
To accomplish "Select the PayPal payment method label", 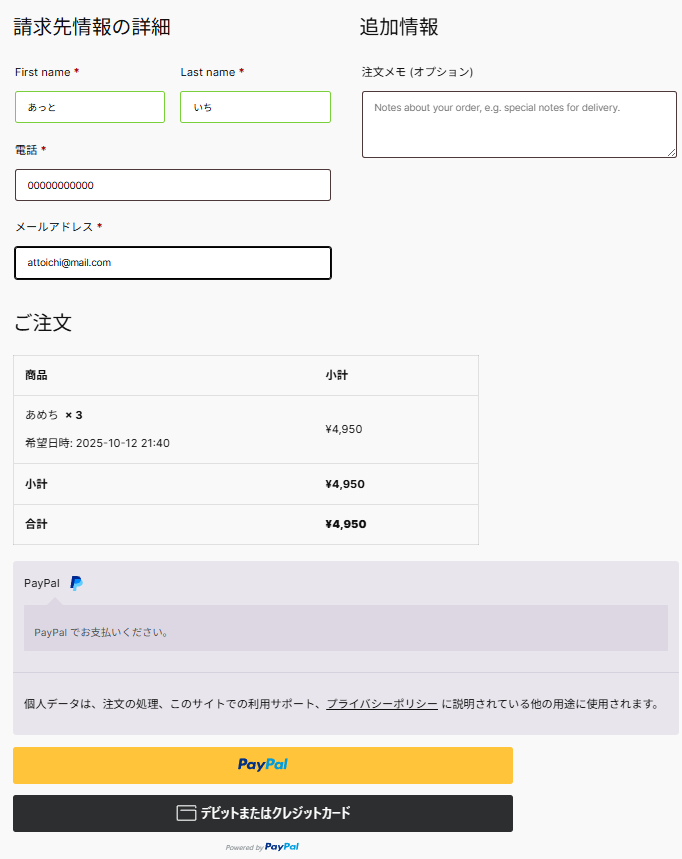I will click(x=42, y=583).
